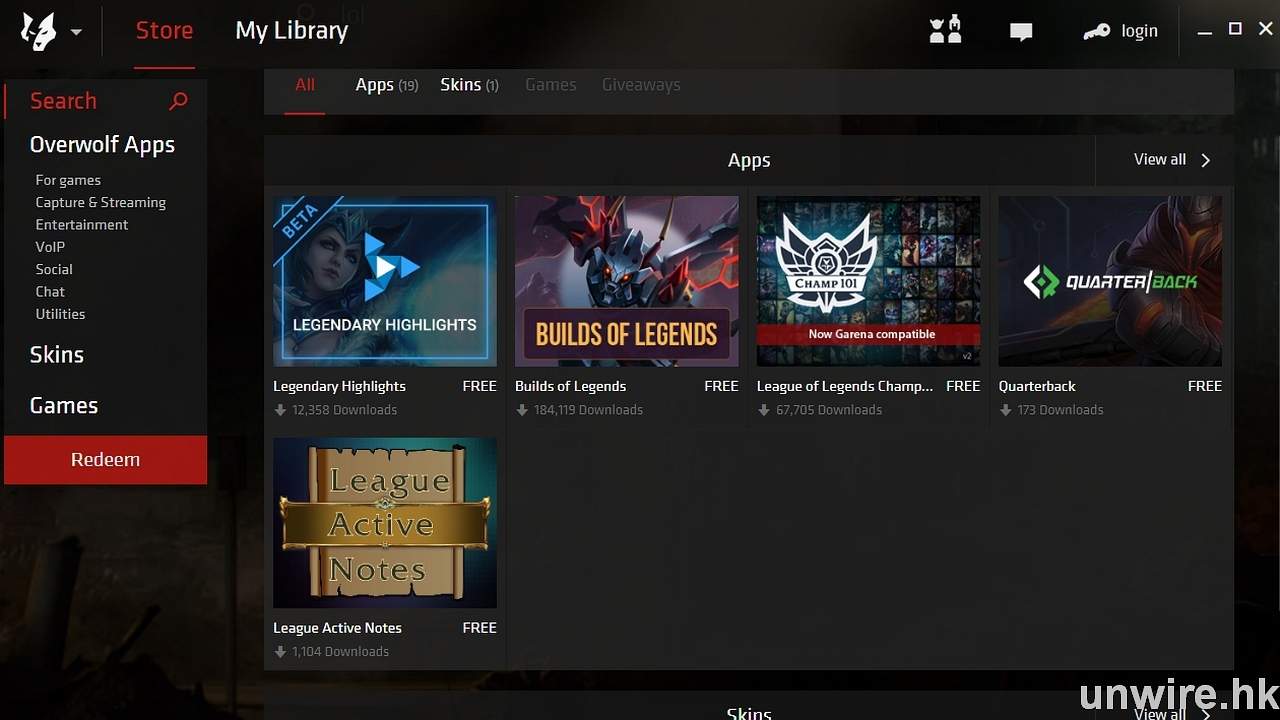The width and height of the screenshot is (1280, 720).
Task: Open the chat message bubble icon
Action: [x=1021, y=32]
